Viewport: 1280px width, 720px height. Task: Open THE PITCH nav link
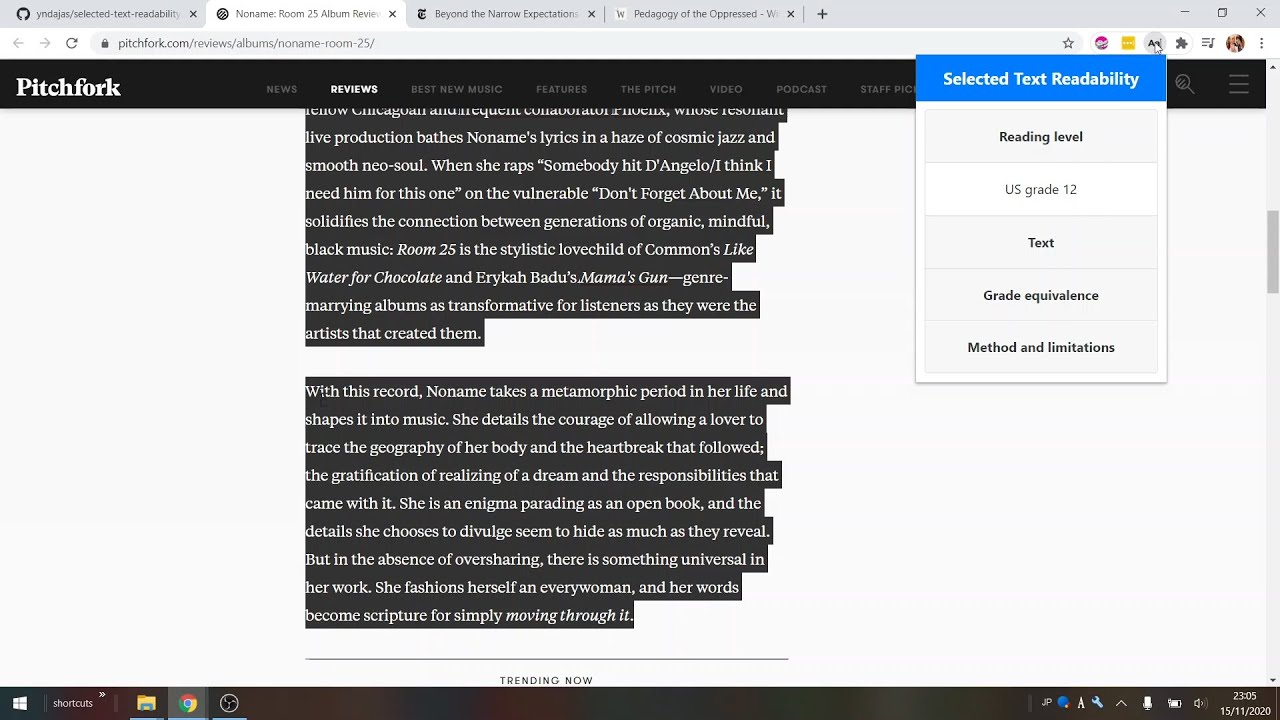(x=648, y=89)
